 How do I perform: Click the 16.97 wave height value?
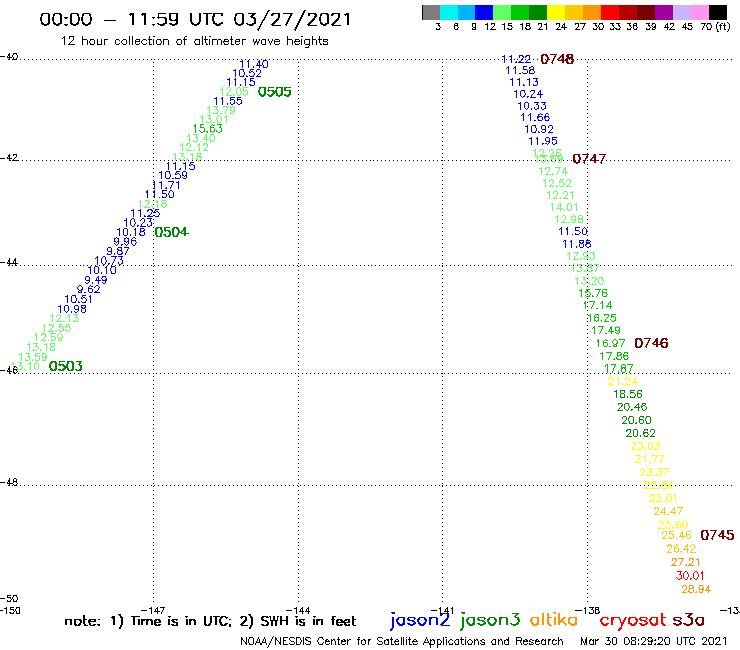click(x=610, y=343)
